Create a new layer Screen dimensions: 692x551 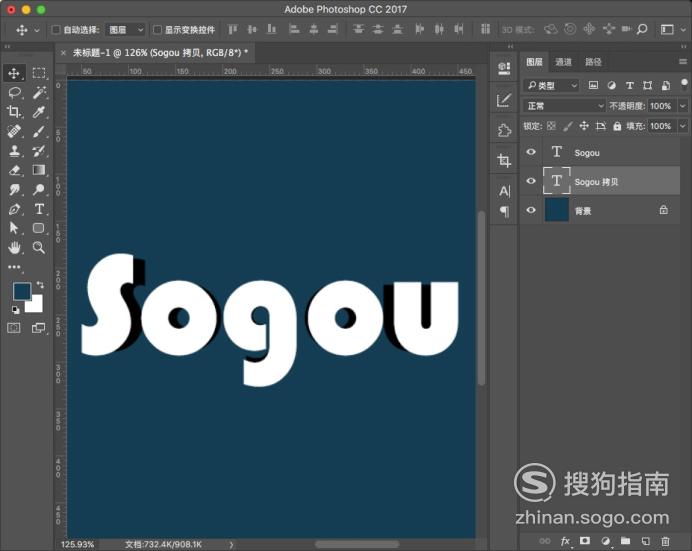coord(646,541)
